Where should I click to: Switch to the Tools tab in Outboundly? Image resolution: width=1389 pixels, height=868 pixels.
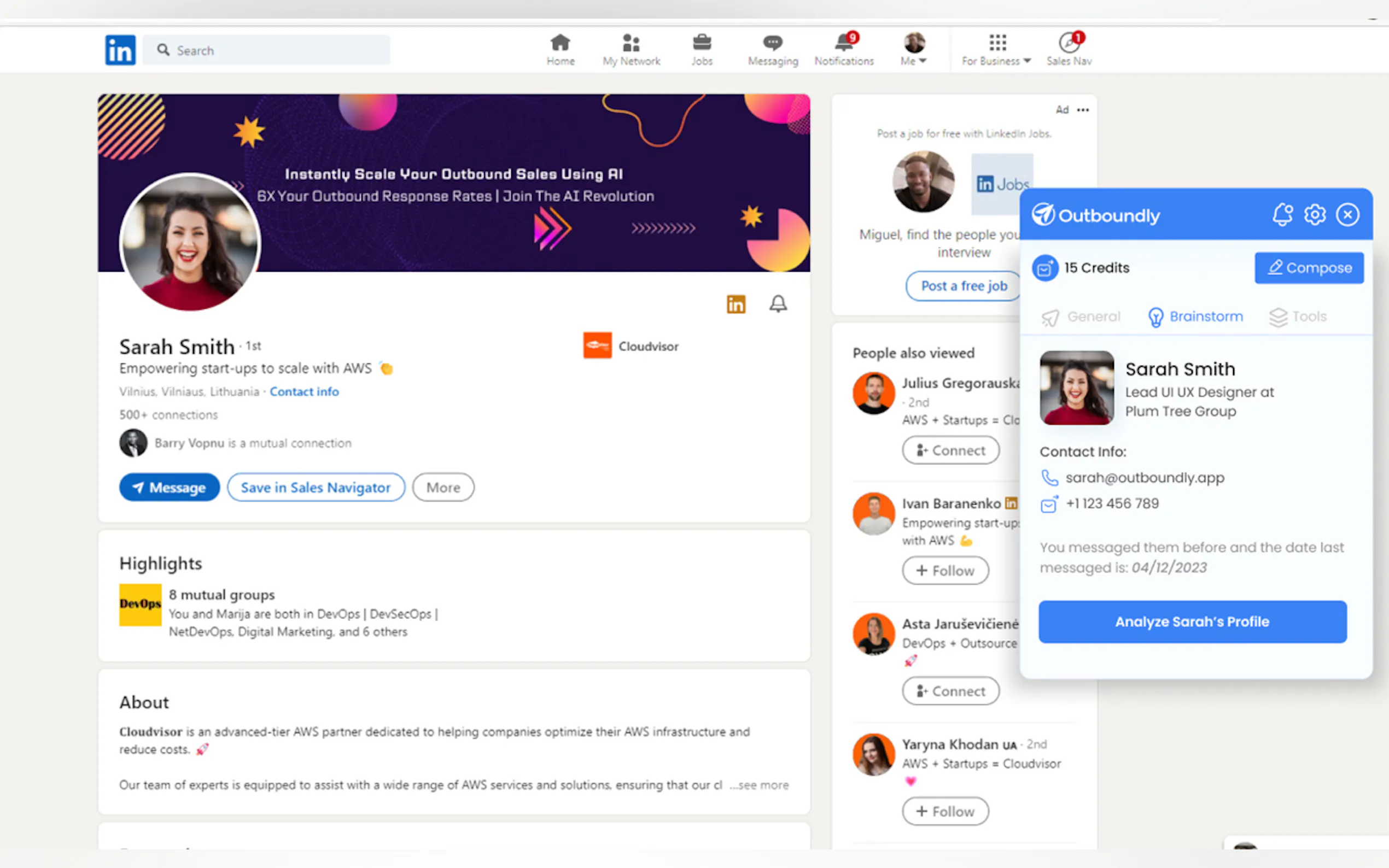click(x=1298, y=316)
